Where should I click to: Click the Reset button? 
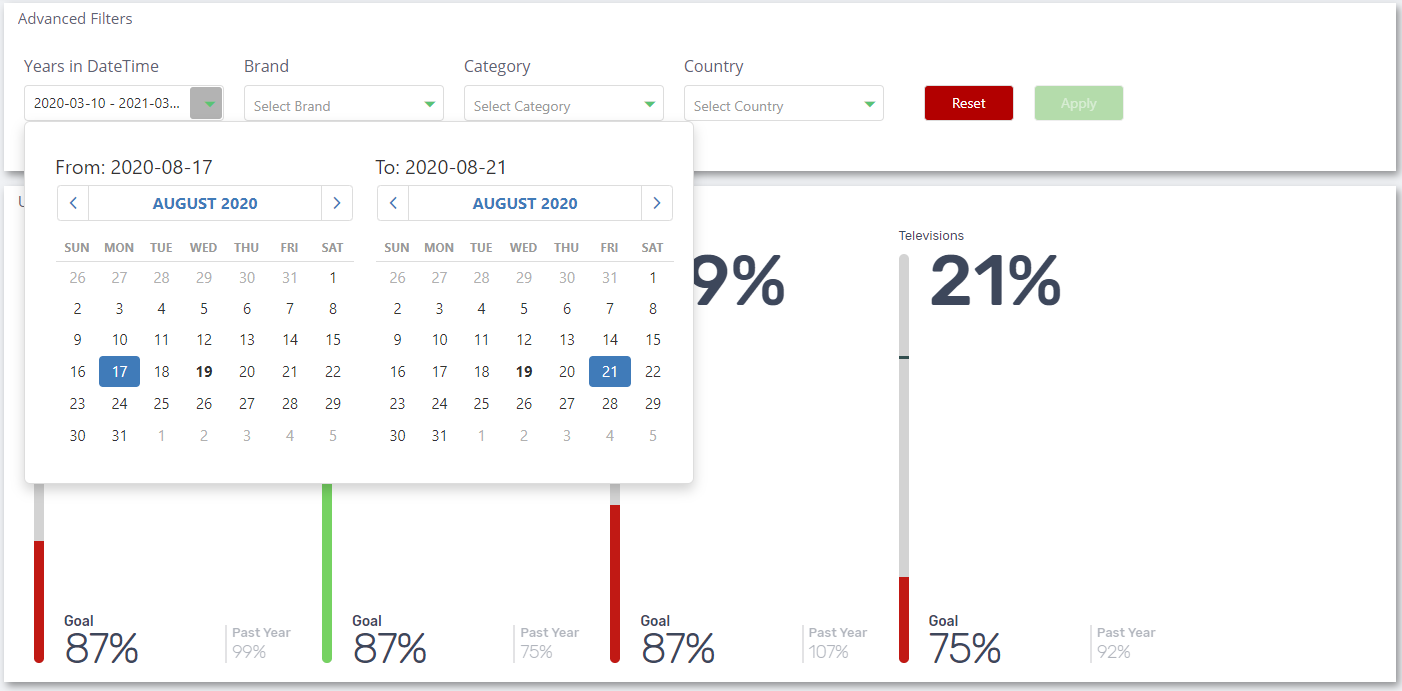[x=968, y=103]
